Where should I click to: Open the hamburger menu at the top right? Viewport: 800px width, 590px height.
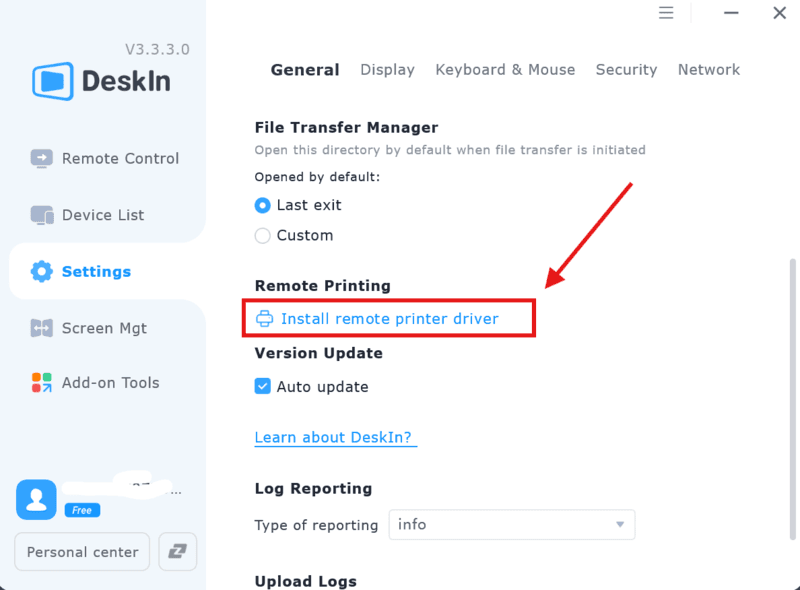coord(666,13)
